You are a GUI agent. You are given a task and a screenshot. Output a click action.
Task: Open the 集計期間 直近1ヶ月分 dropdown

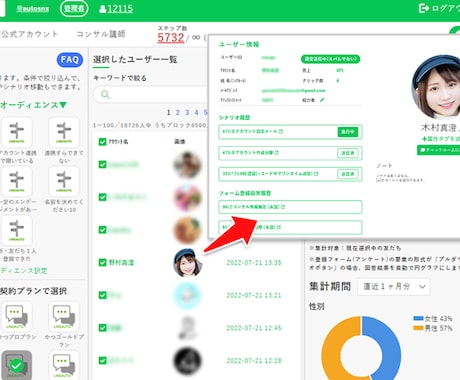point(394,287)
